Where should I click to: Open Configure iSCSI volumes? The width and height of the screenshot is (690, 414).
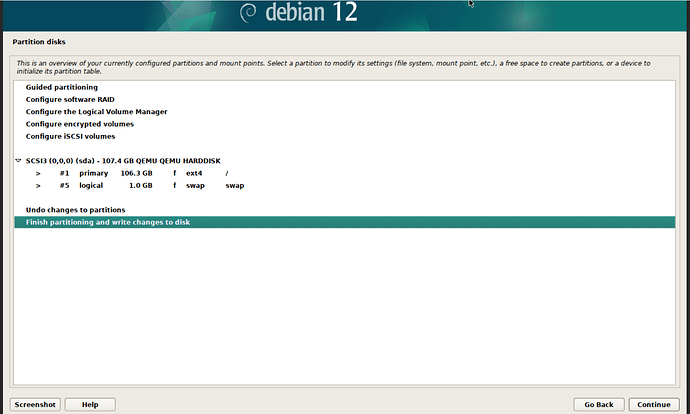[70, 136]
